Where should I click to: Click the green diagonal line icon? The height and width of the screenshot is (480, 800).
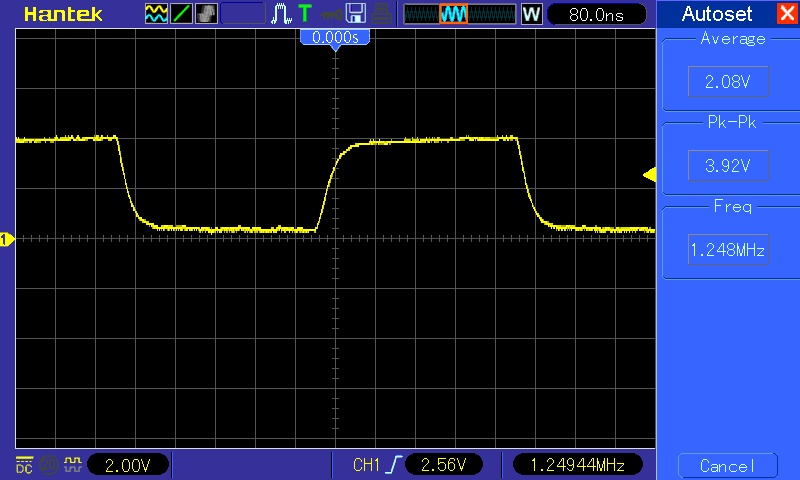click(182, 14)
